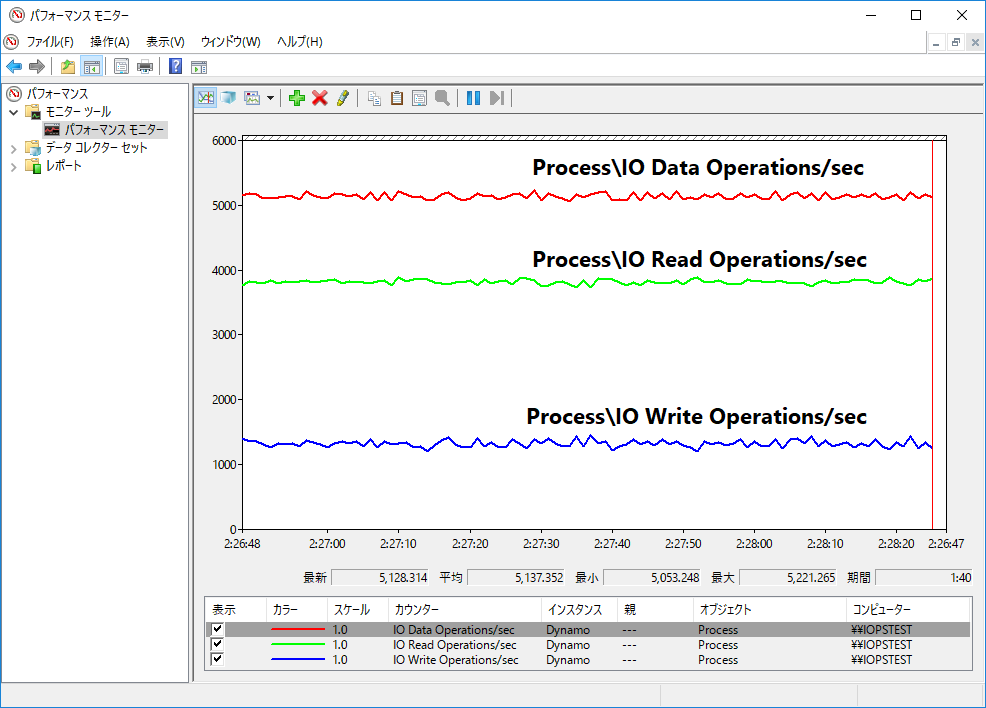This screenshot has height=708, width=986.
Task: Click the blue Help question mark icon
Action: pos(175,66)
